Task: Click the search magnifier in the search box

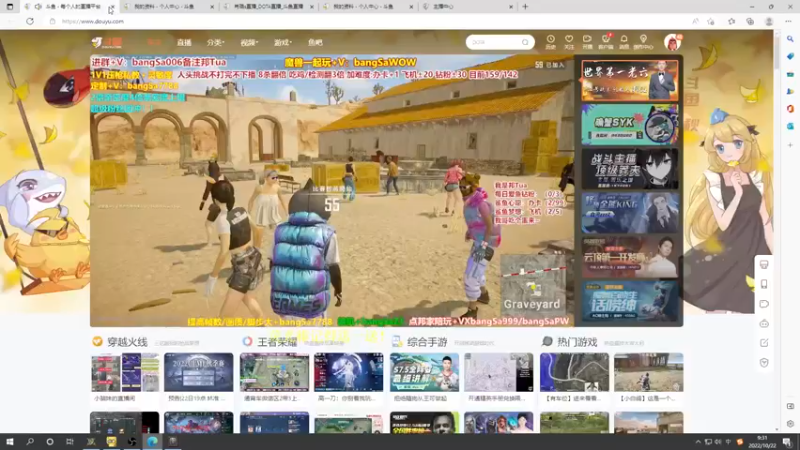Action: [x=525, y=42]
